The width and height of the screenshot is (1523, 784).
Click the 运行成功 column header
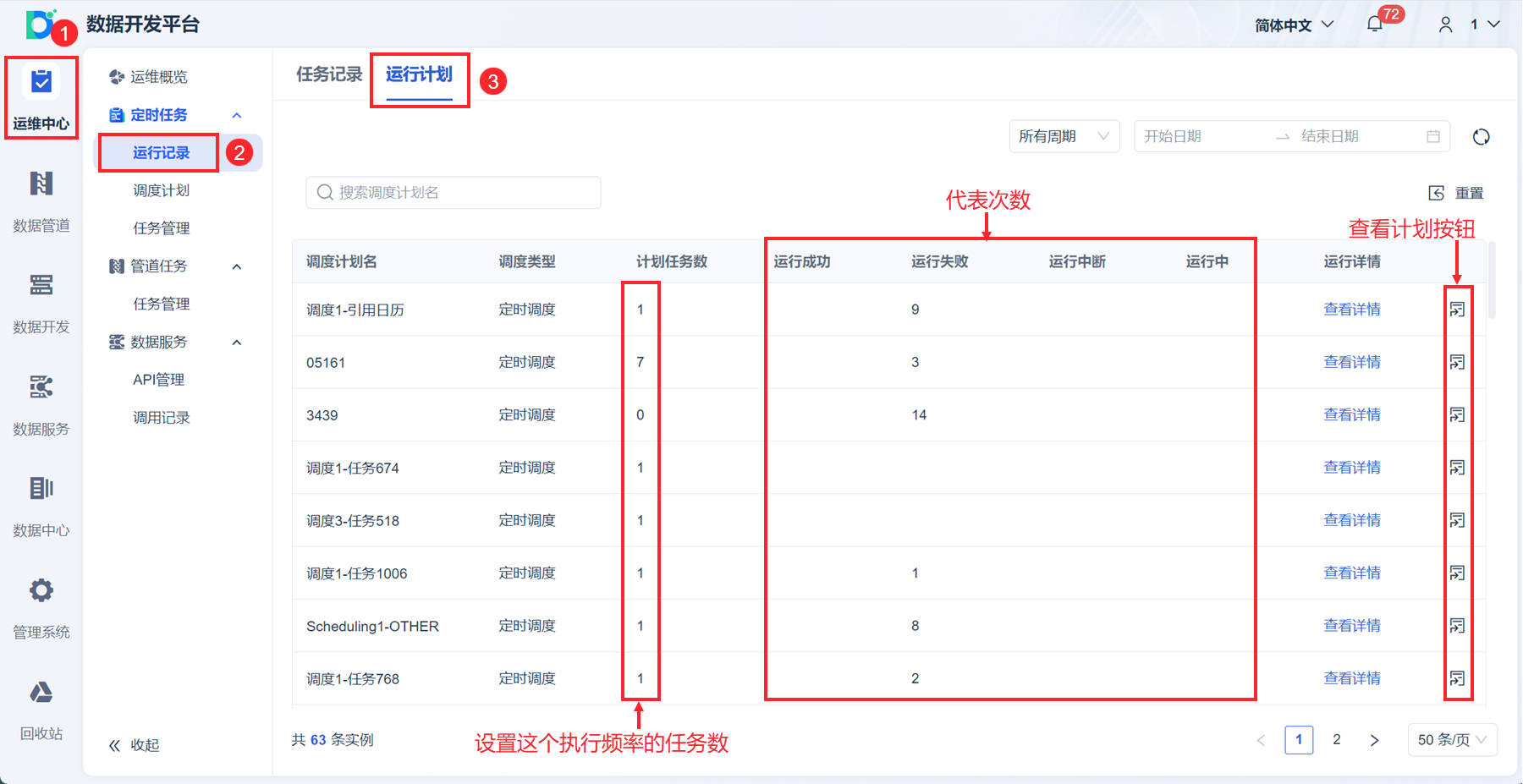[x=802, y=262]
